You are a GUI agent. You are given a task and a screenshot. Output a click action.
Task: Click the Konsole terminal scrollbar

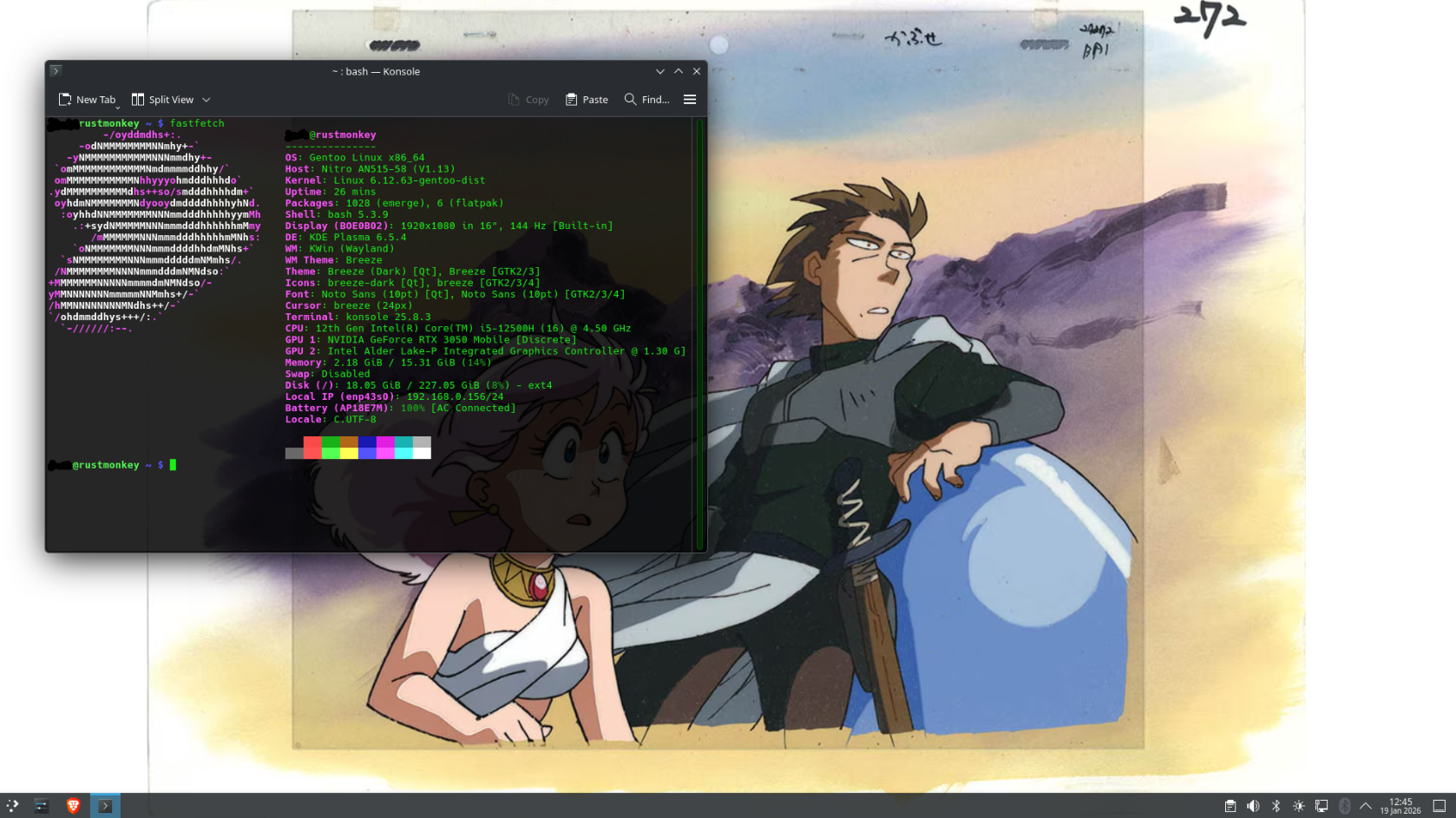pos(699,334)
